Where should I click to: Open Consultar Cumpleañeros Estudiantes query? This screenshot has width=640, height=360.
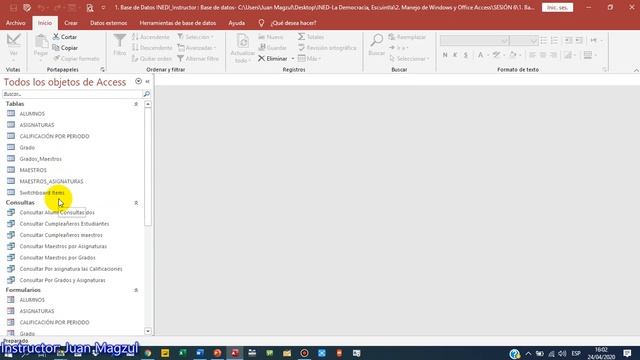(x=64, y=224)
